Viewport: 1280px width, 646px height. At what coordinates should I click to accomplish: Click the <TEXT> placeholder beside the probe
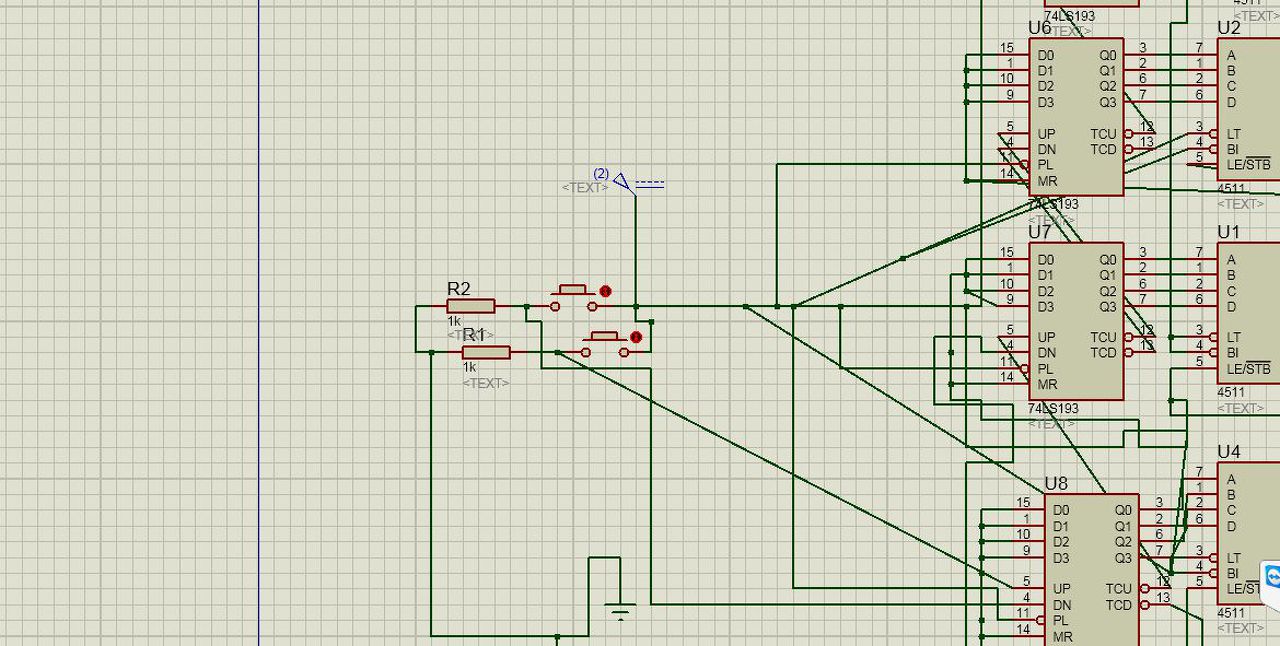pos(585,187)
